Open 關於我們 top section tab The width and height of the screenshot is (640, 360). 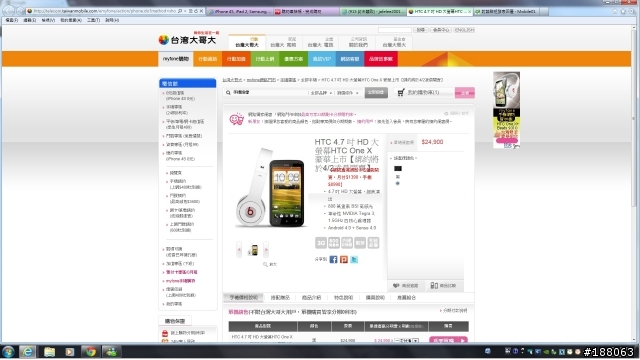pyautogui.click(x=358, y=42)
